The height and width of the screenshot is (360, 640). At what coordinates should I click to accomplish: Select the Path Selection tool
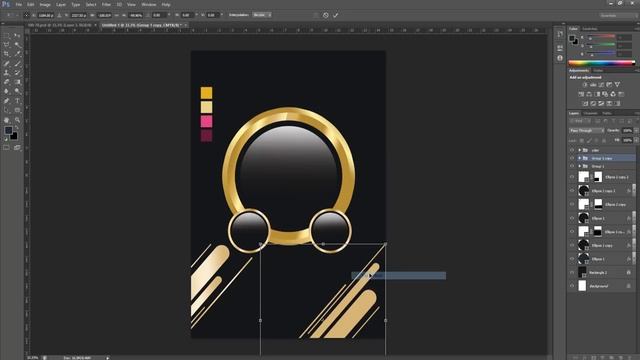pos(7,110)
